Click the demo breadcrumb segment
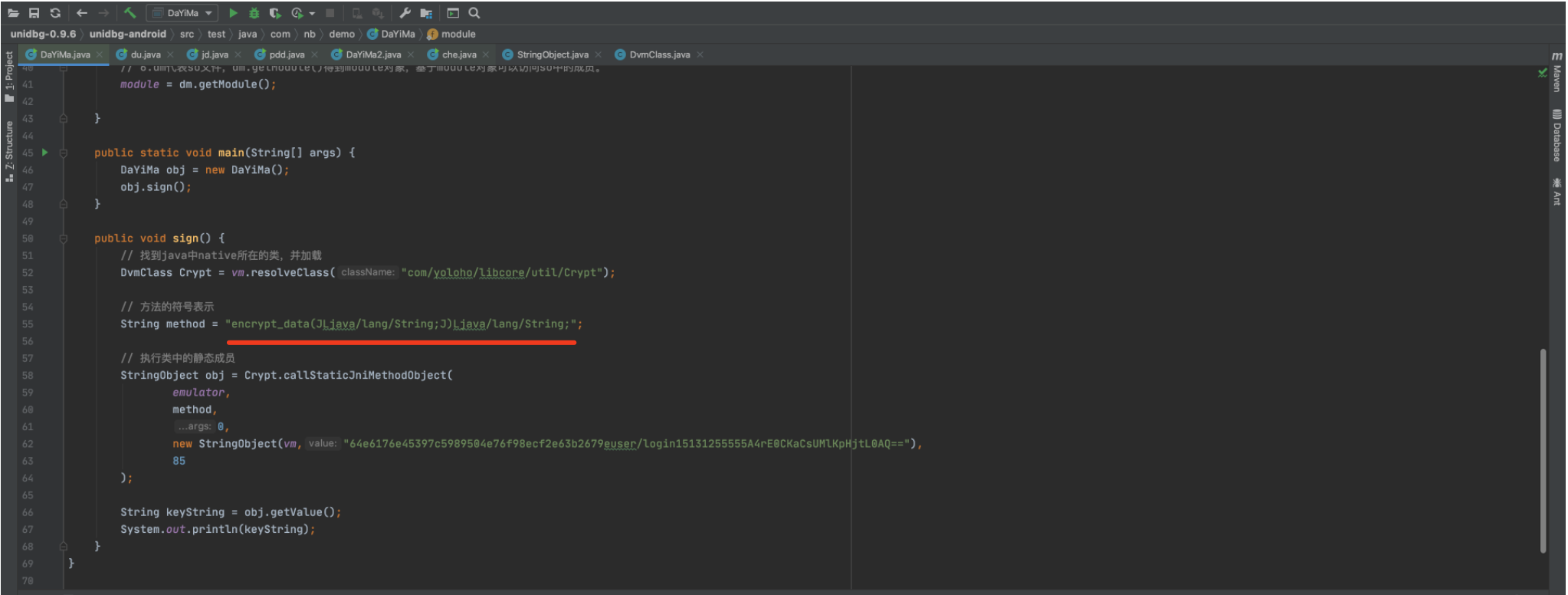Image resolution: width=1568 pixels, height=595 pixels. coord(342,34)
